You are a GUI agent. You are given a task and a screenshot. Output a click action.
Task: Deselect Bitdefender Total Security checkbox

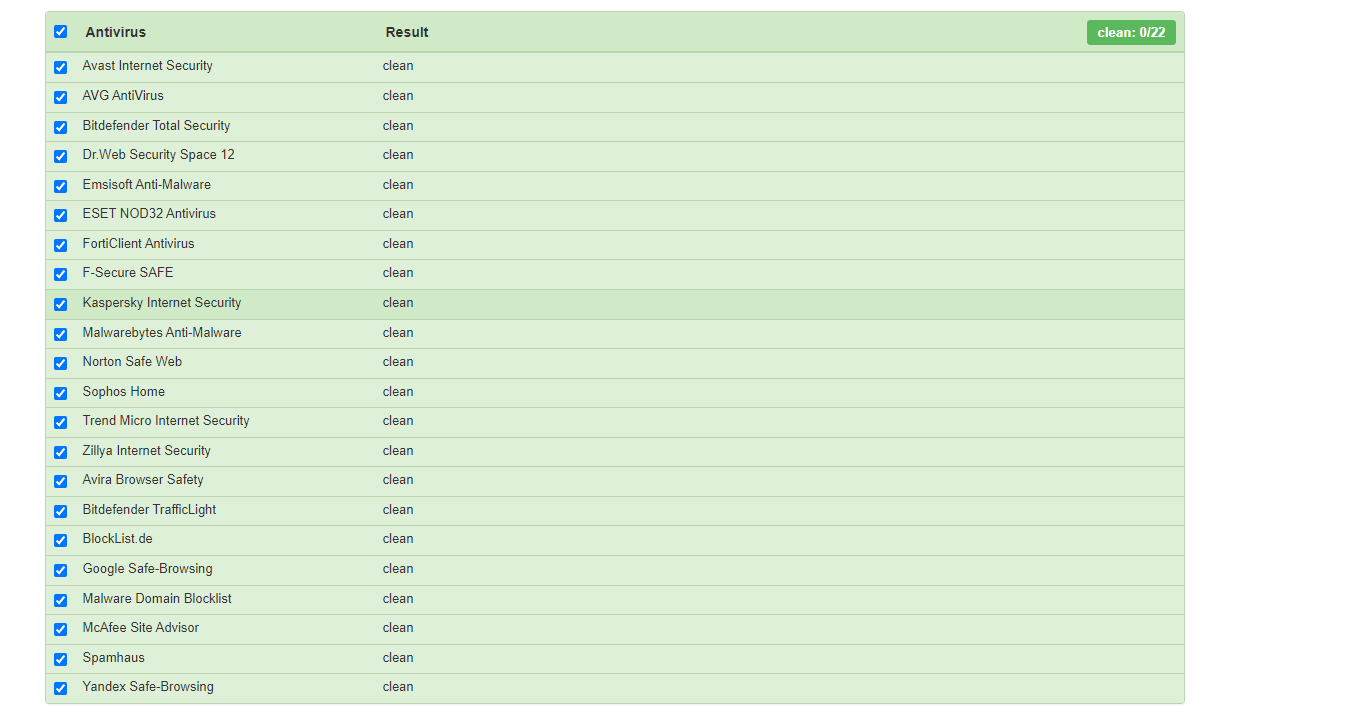click(x=60, y=127)
